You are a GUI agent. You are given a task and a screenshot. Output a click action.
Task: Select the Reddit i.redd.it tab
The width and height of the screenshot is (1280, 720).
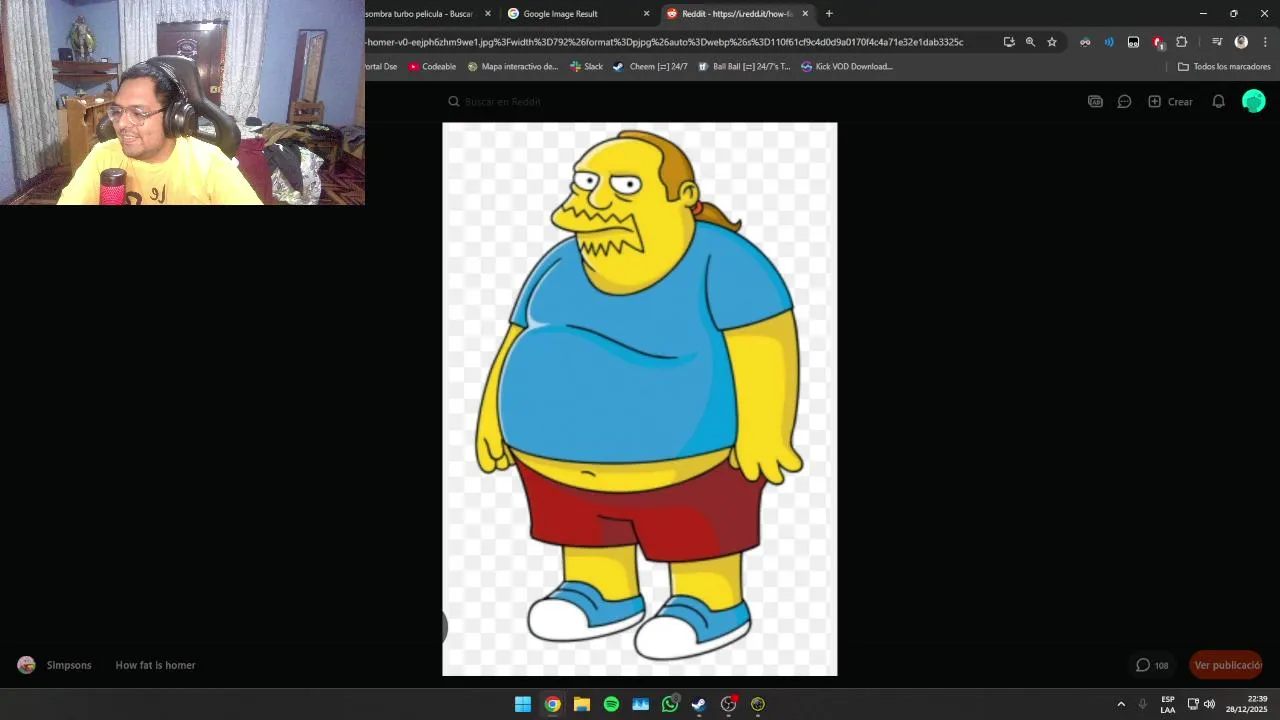tap(737, 14)
